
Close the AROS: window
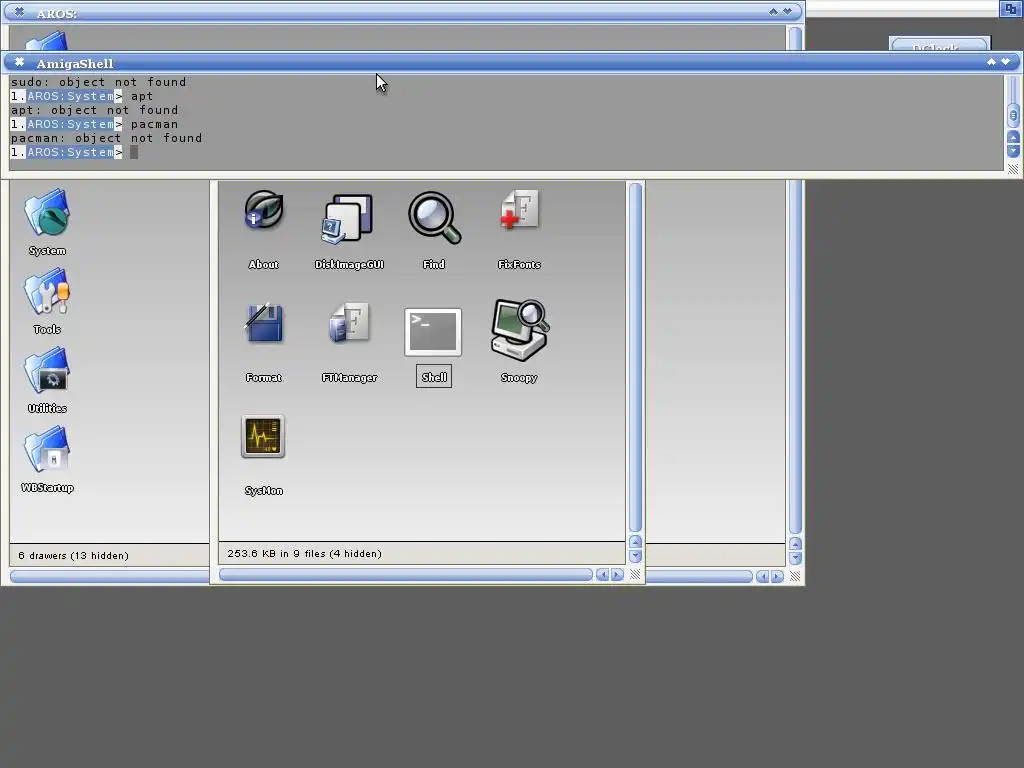click(x=20, y=12)
